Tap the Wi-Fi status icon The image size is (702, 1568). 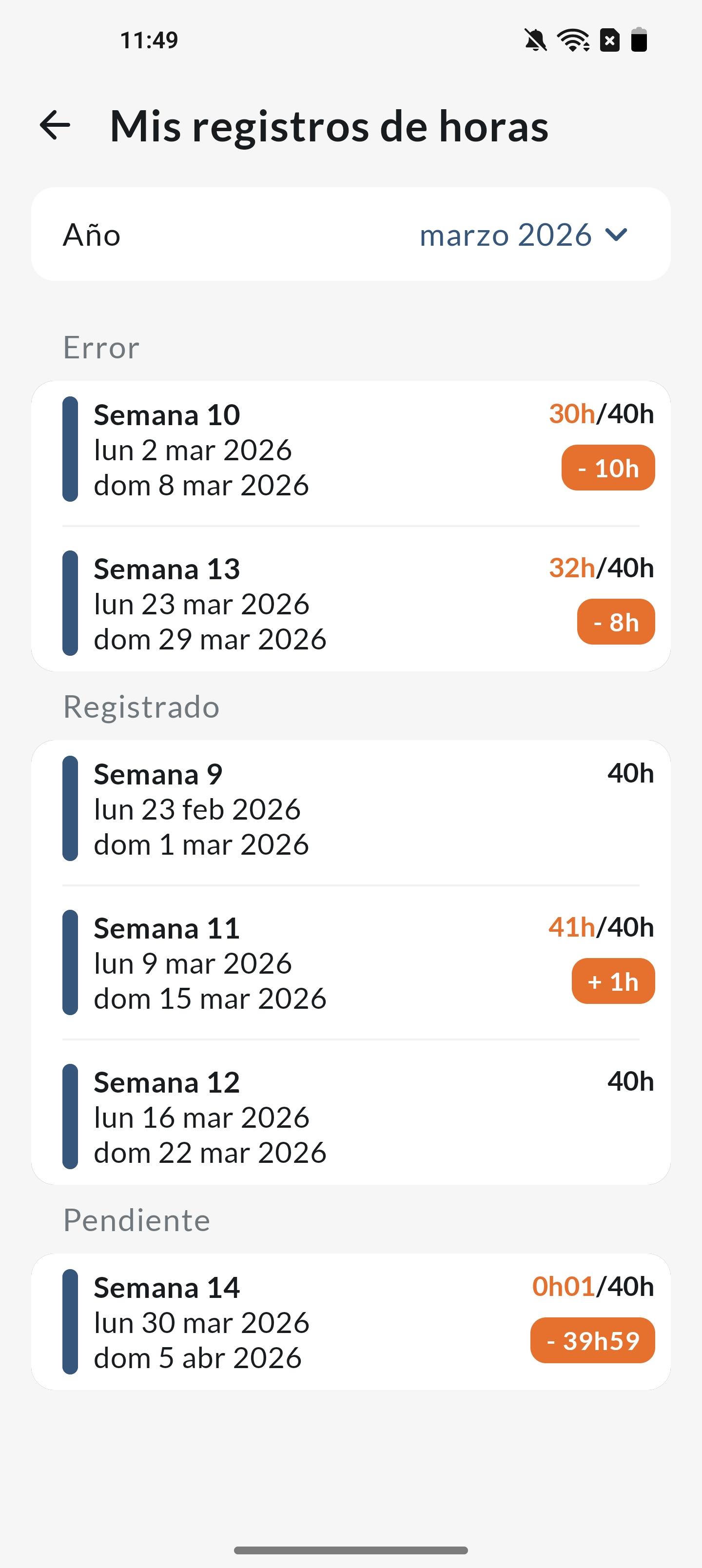573,40
